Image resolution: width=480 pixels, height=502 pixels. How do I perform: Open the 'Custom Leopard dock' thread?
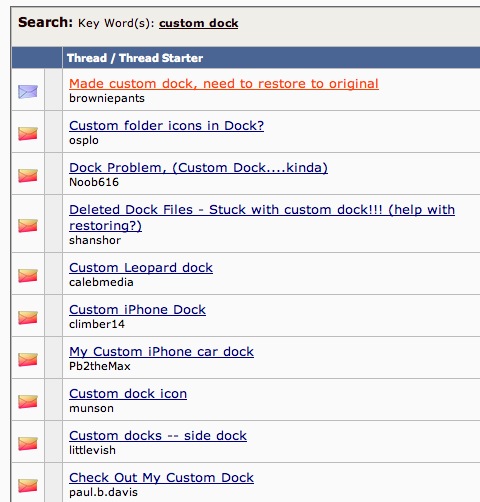pos(141,268)
